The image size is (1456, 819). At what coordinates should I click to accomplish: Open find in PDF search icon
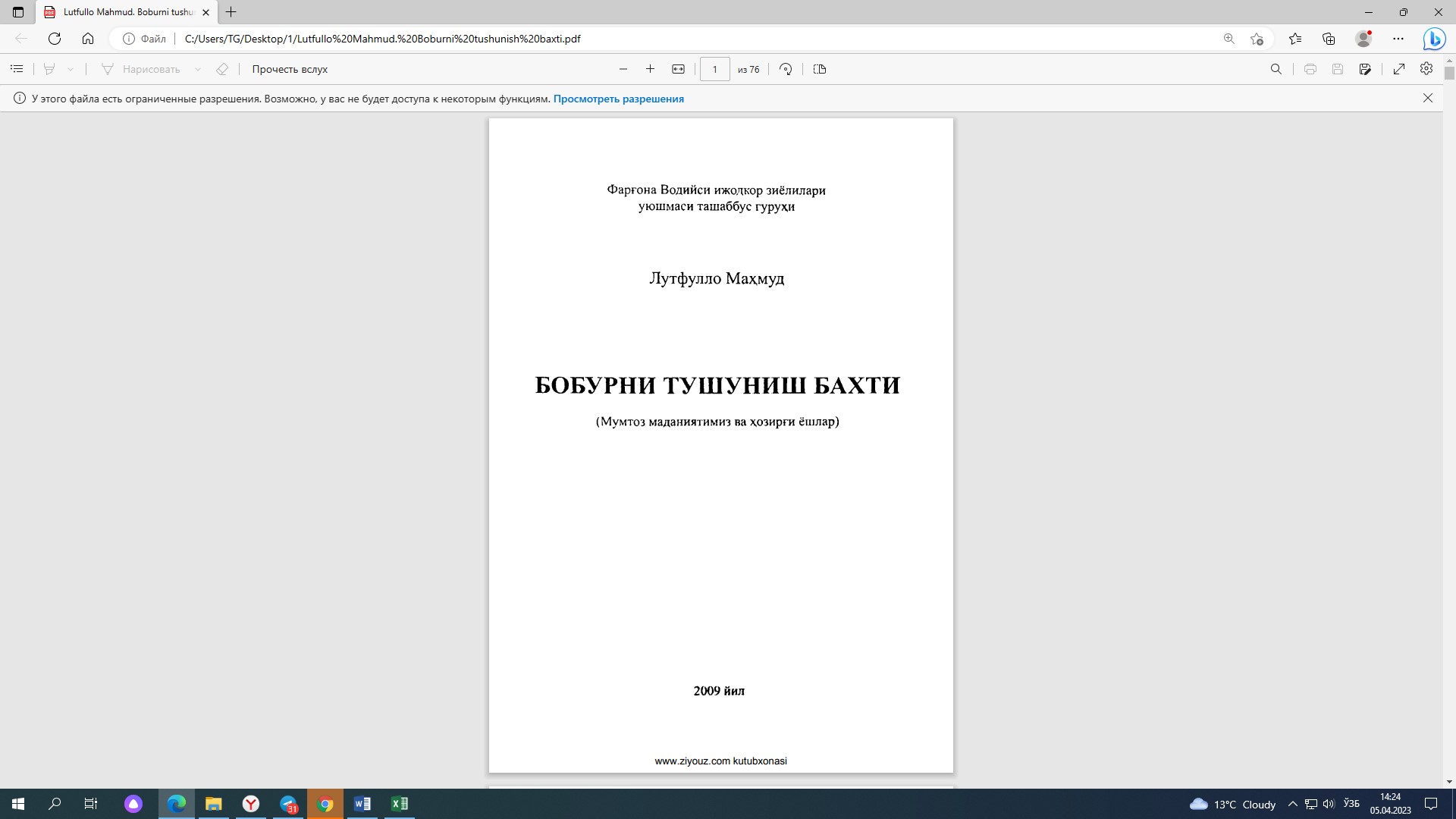pos(1276,69)
